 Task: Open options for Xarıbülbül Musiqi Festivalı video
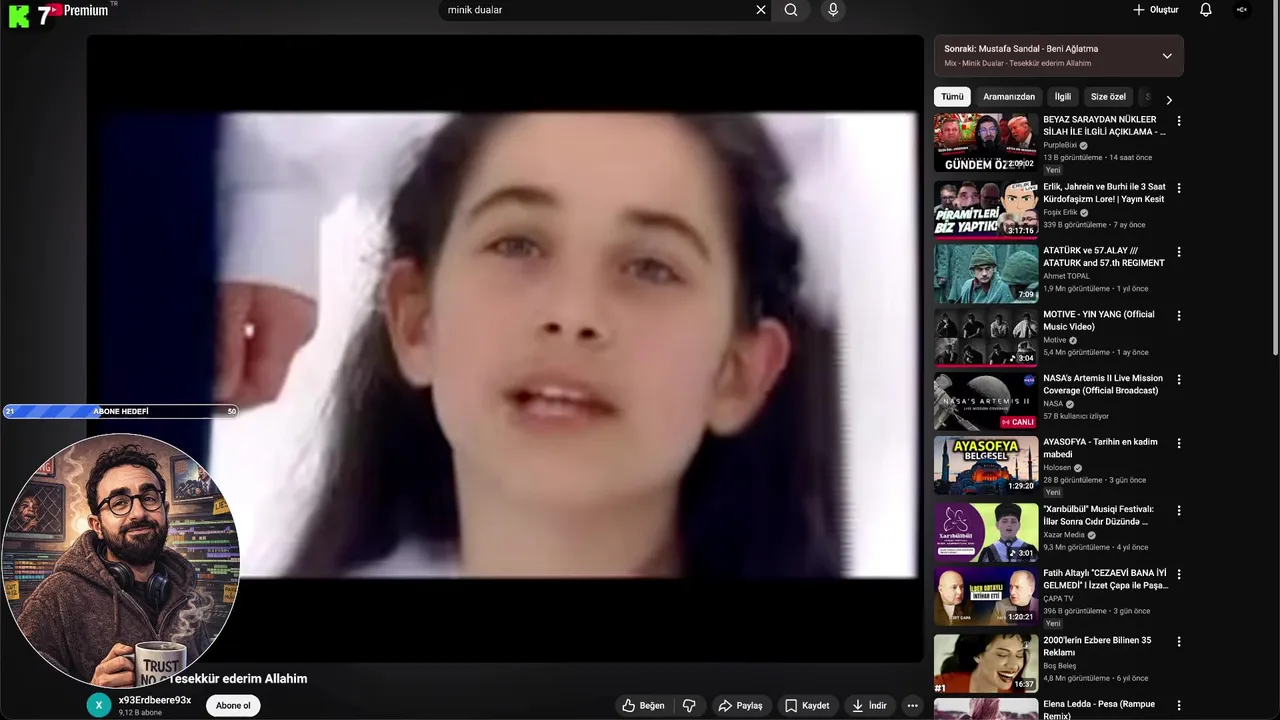pyautogui.click(x=1179, y=510)
